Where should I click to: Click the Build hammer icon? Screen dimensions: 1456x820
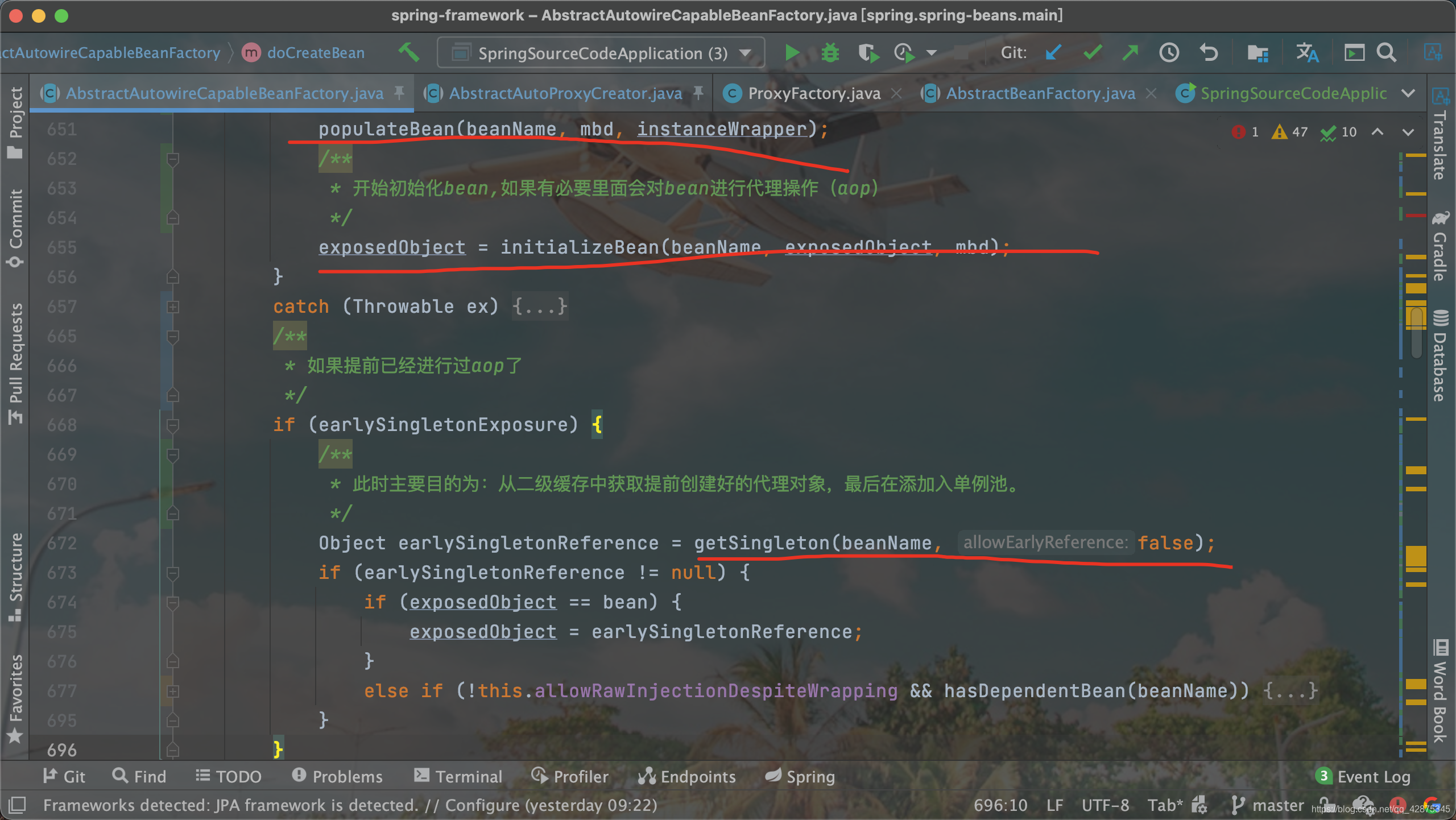point(409,53)
